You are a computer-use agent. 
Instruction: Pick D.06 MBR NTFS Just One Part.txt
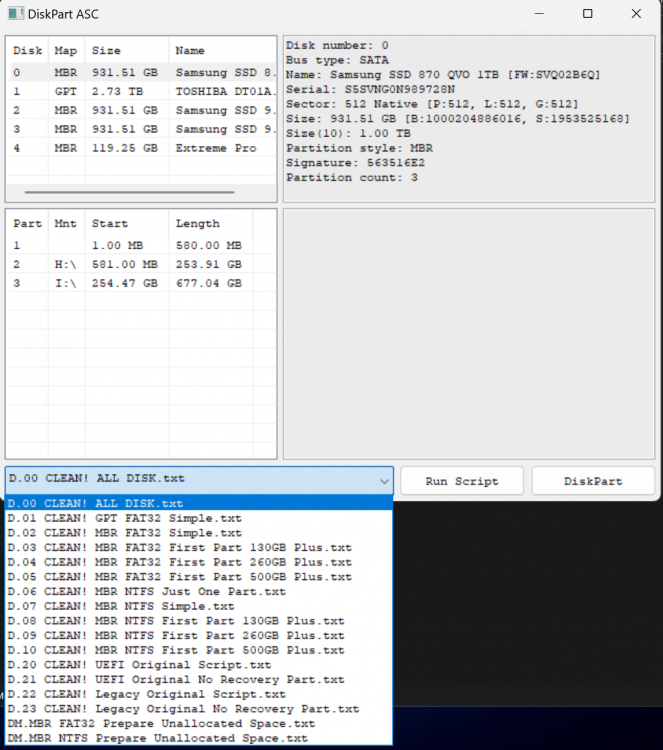click(199, 592)
